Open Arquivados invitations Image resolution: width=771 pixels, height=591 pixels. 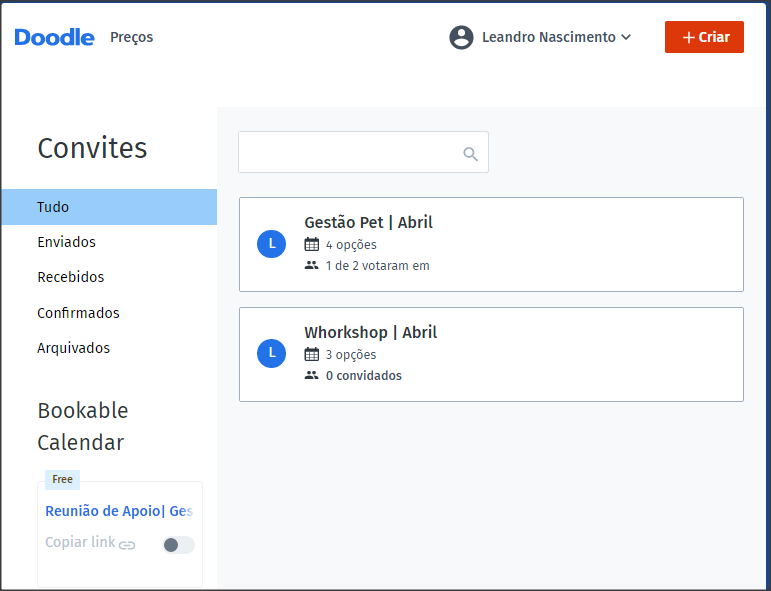[73, 348]
